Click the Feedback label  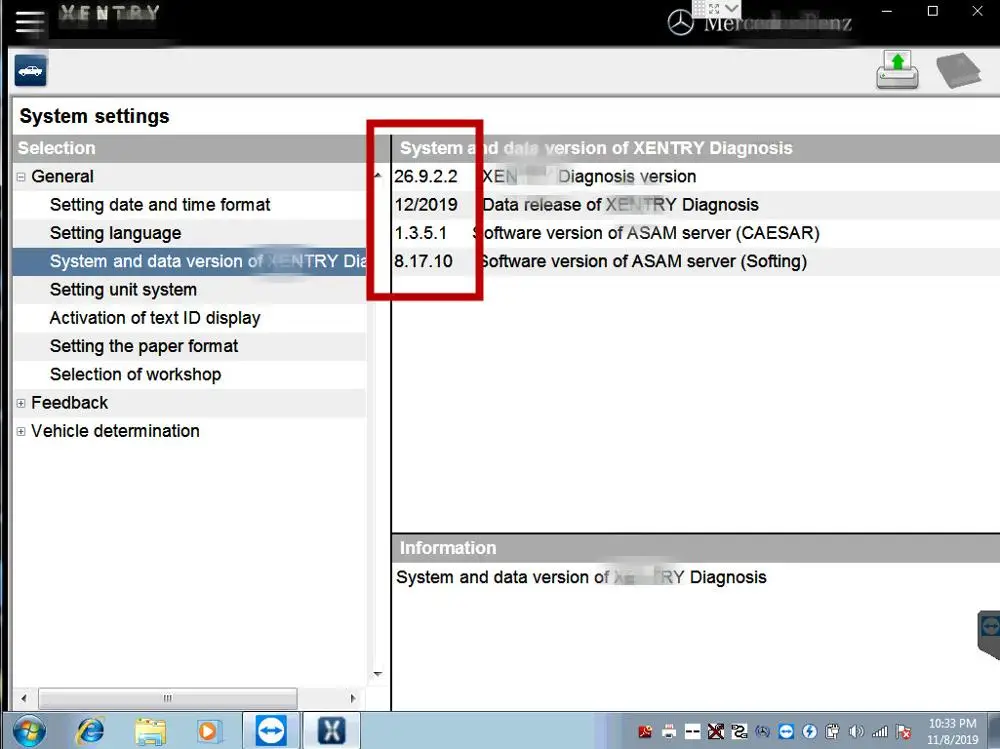pyautogui.click(x=70, y=403)
